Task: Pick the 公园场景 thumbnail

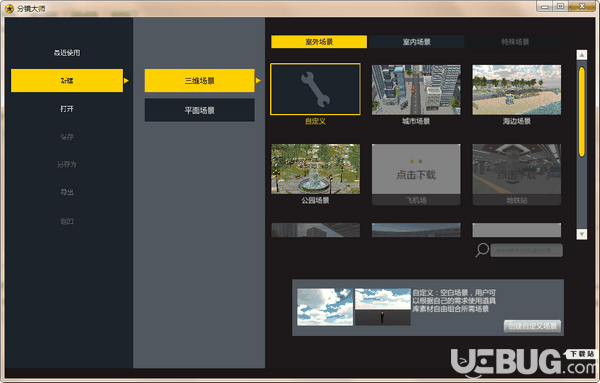Action: (315, 169)
